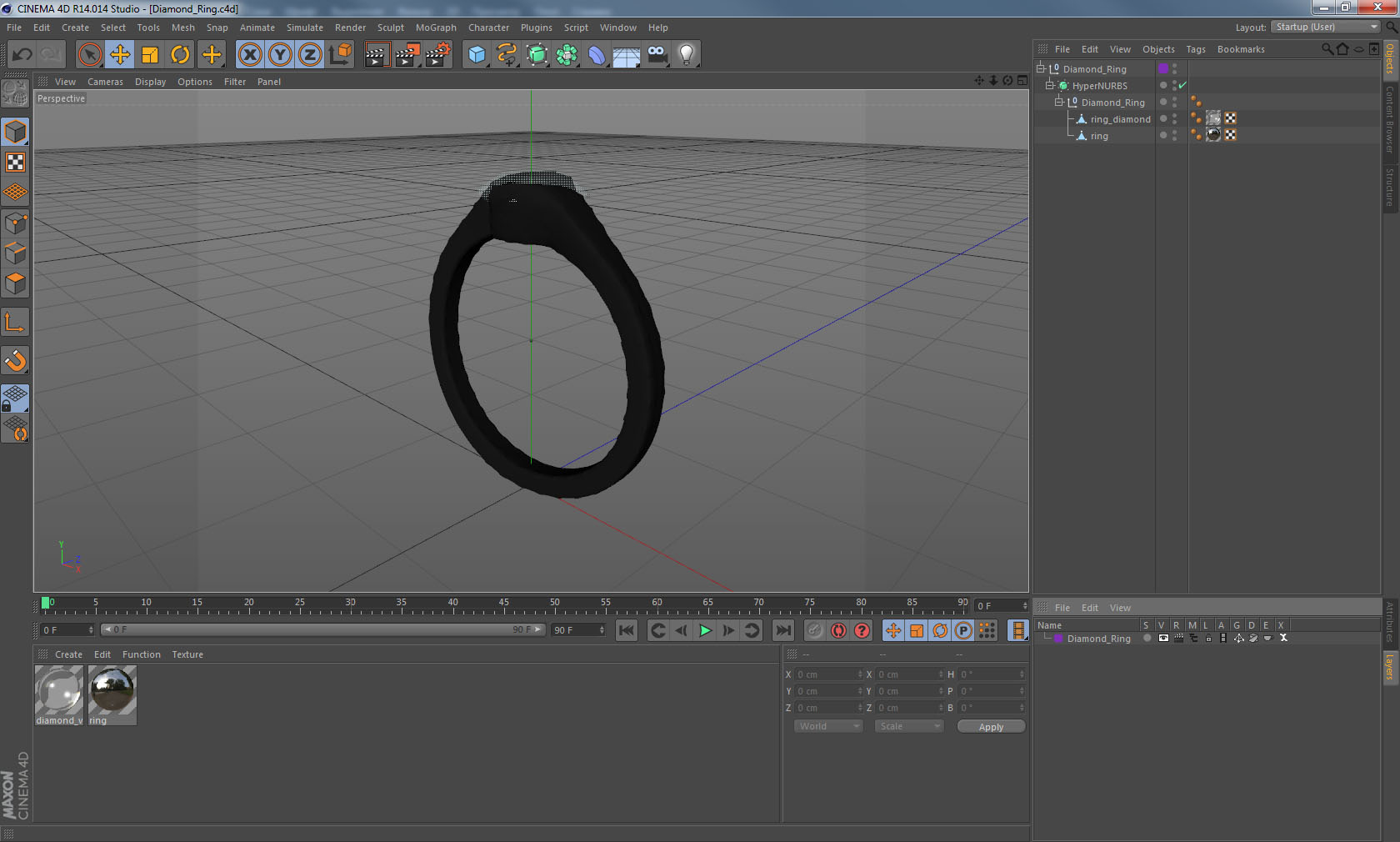
Task: Click the Apply button
Action: coord(991,727)
